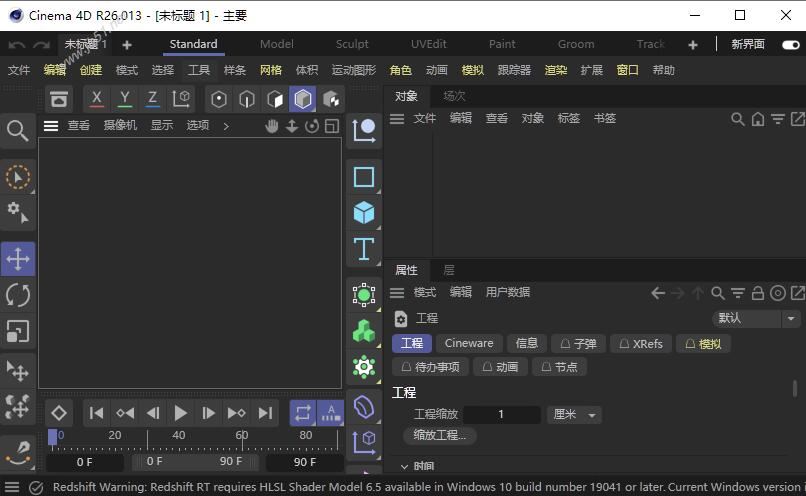Open the 厘米 unit dropdown
Viewport: 806px width, 496px height.
click(575, 414)
